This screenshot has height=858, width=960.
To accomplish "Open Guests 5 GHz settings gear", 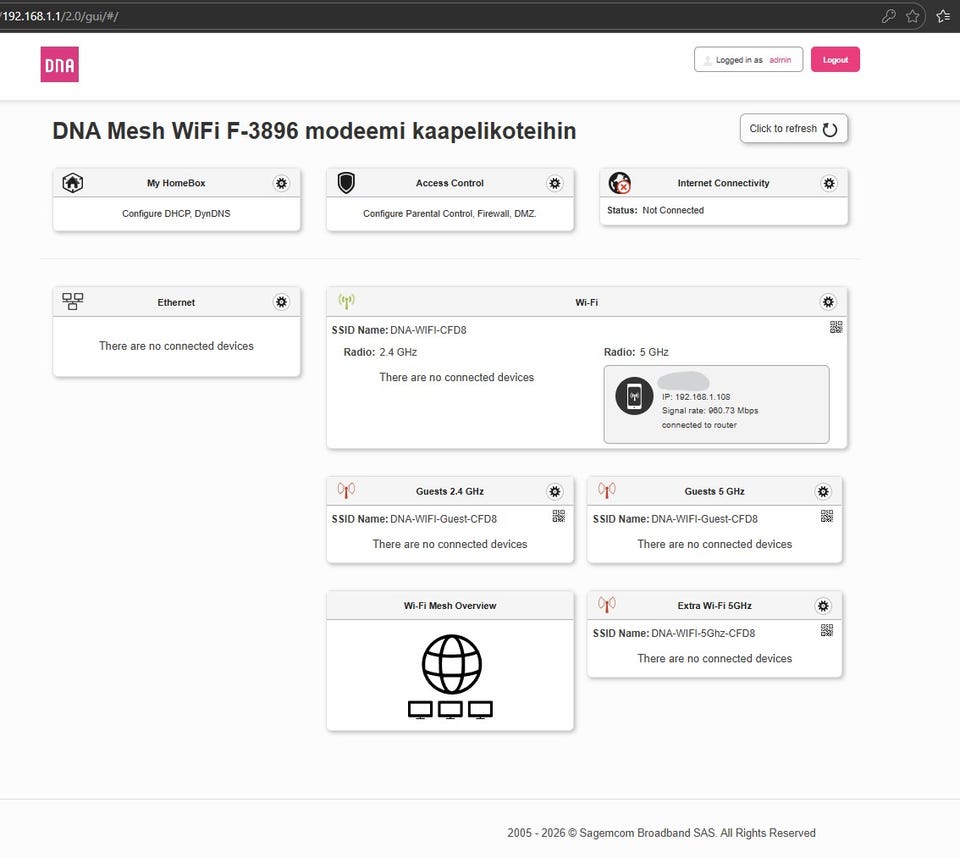I will [823, 492].
